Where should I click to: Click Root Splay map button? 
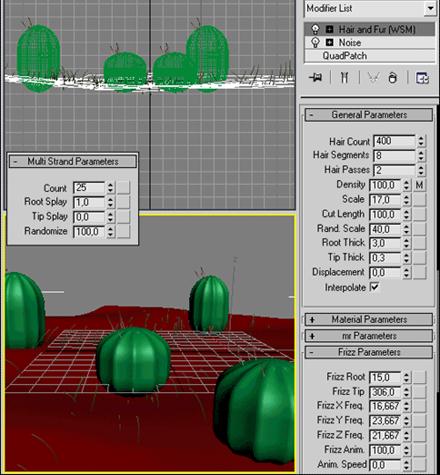pos(123,202)
